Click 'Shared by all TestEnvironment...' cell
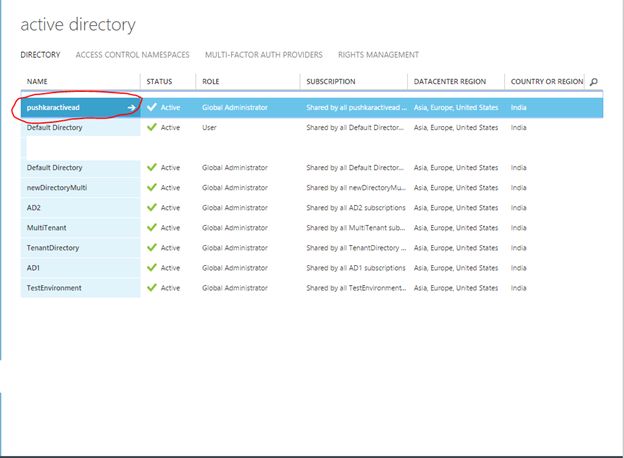 point(356,288)
